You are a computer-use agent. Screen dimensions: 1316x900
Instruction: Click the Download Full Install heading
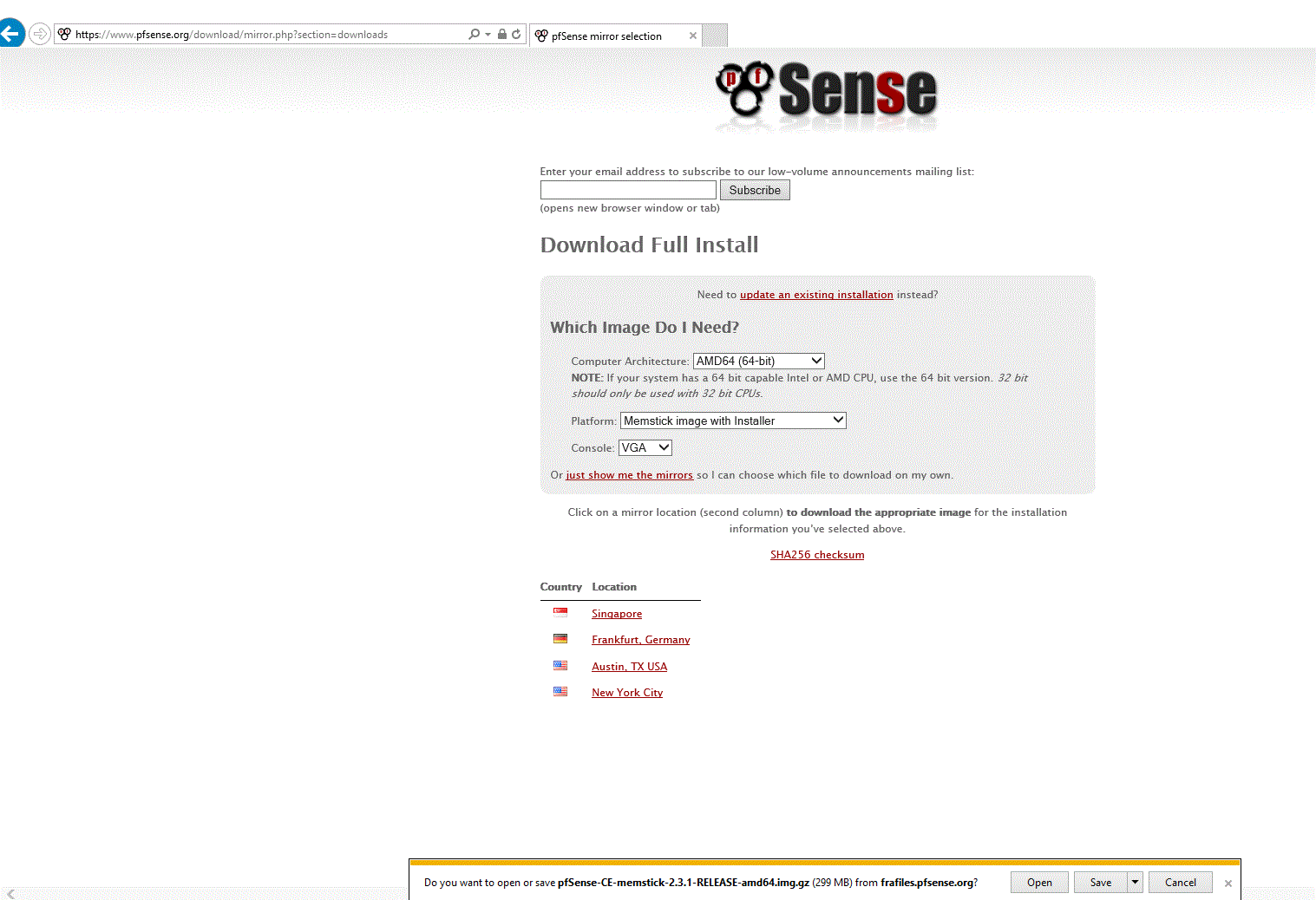pyautogui.click(x=649, y=245)
